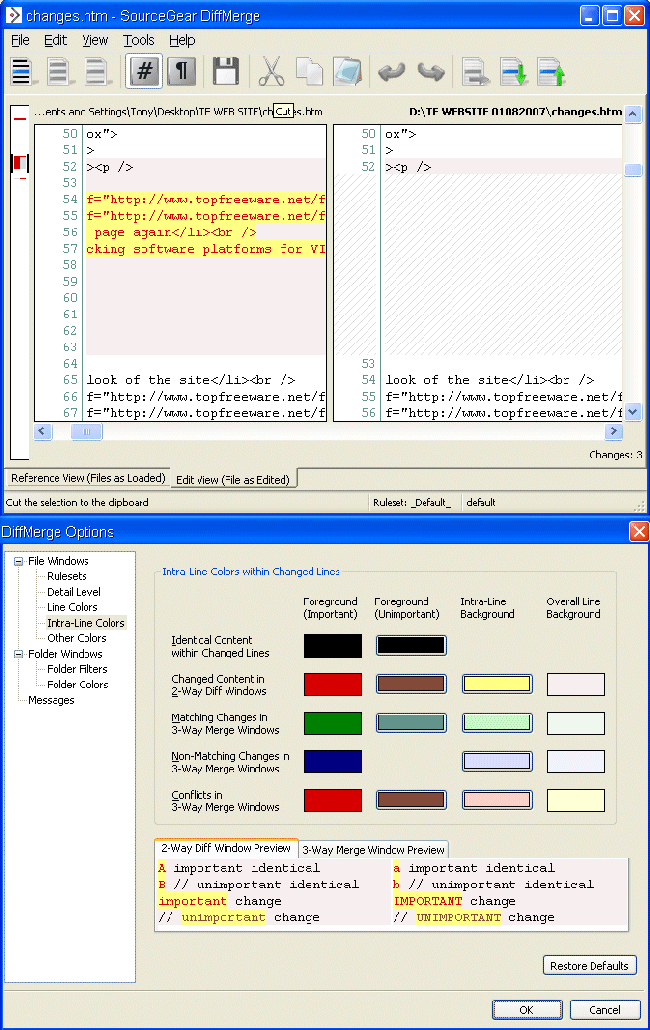Click Cancel in DiffMerge Options
The image size is (650, 1030).
point(605,1010)
